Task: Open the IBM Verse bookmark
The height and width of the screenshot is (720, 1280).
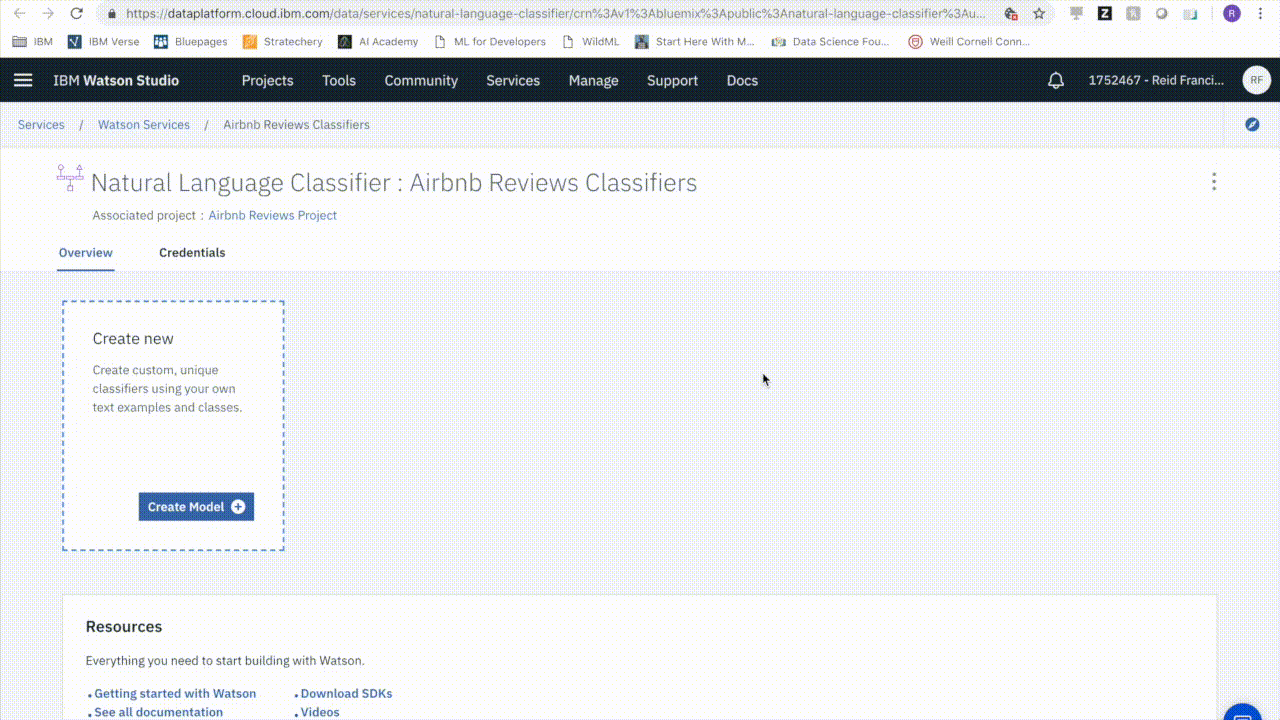Action: click(x=106, y=42)
